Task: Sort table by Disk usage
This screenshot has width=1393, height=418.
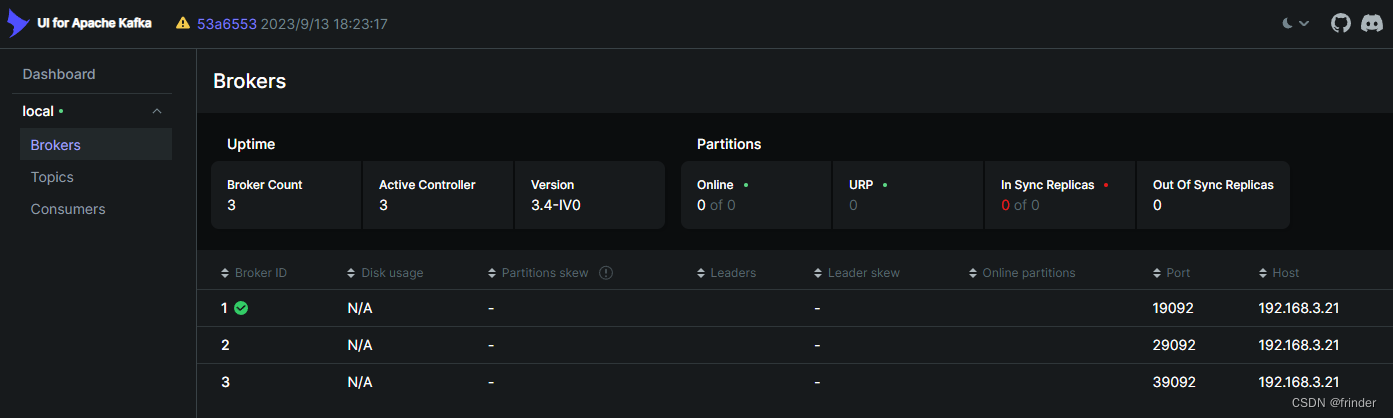Action: pos(385,273)
